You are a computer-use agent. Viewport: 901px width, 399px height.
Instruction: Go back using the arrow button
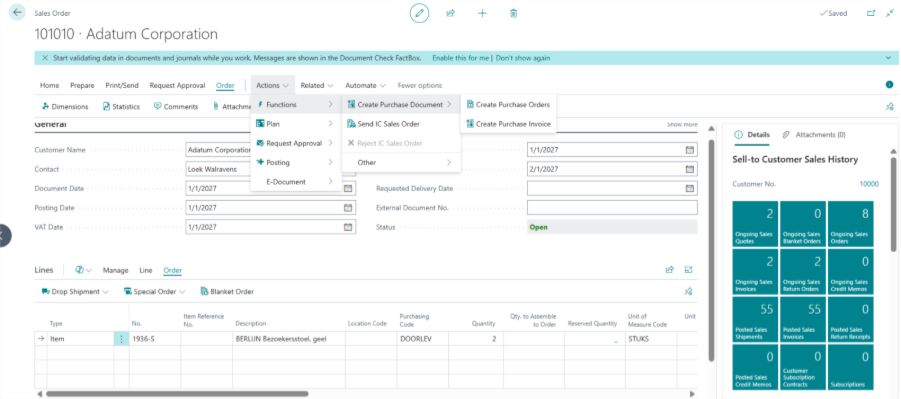17,12
